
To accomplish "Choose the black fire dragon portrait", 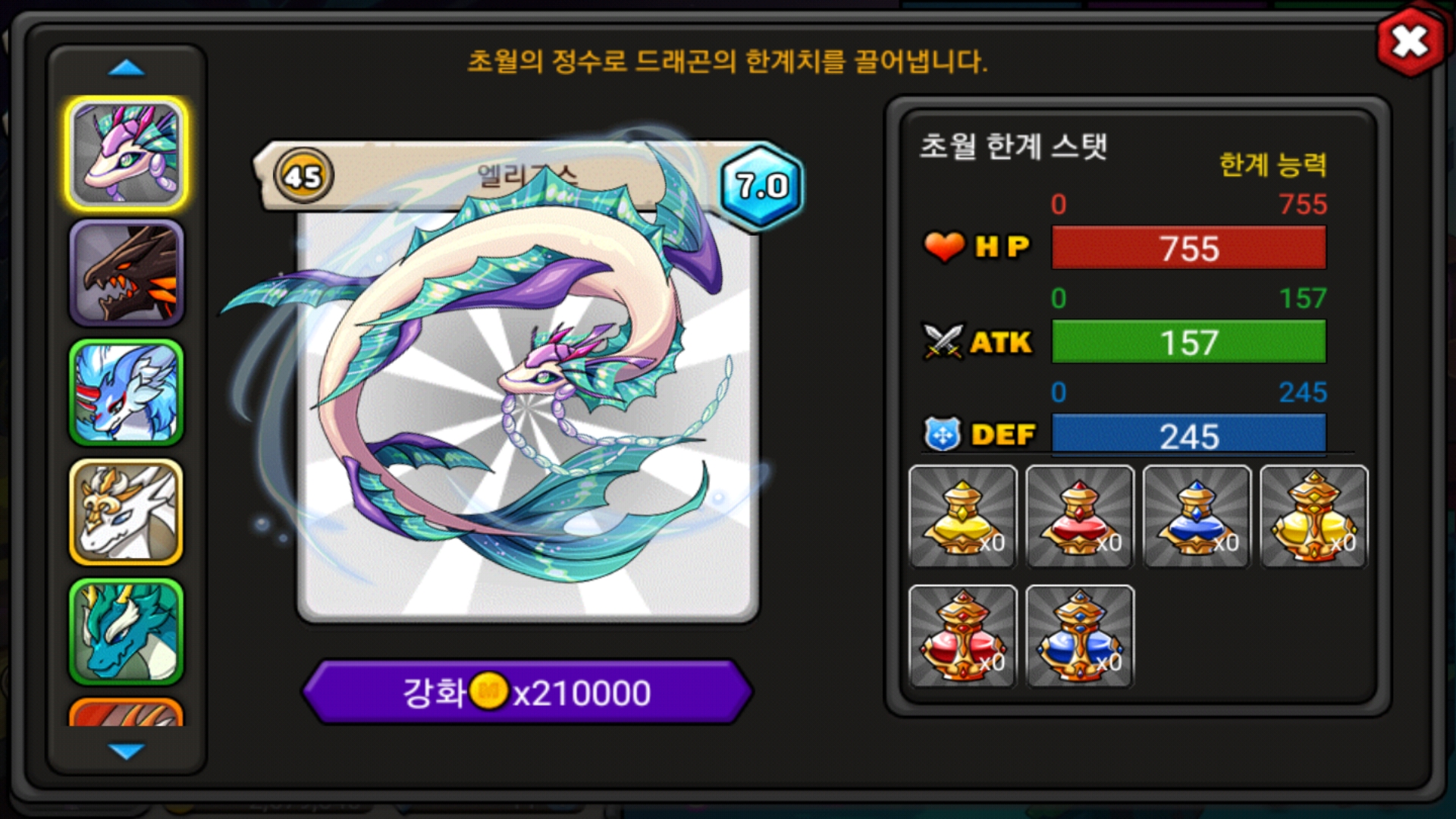I will click(x=127, y=274).
